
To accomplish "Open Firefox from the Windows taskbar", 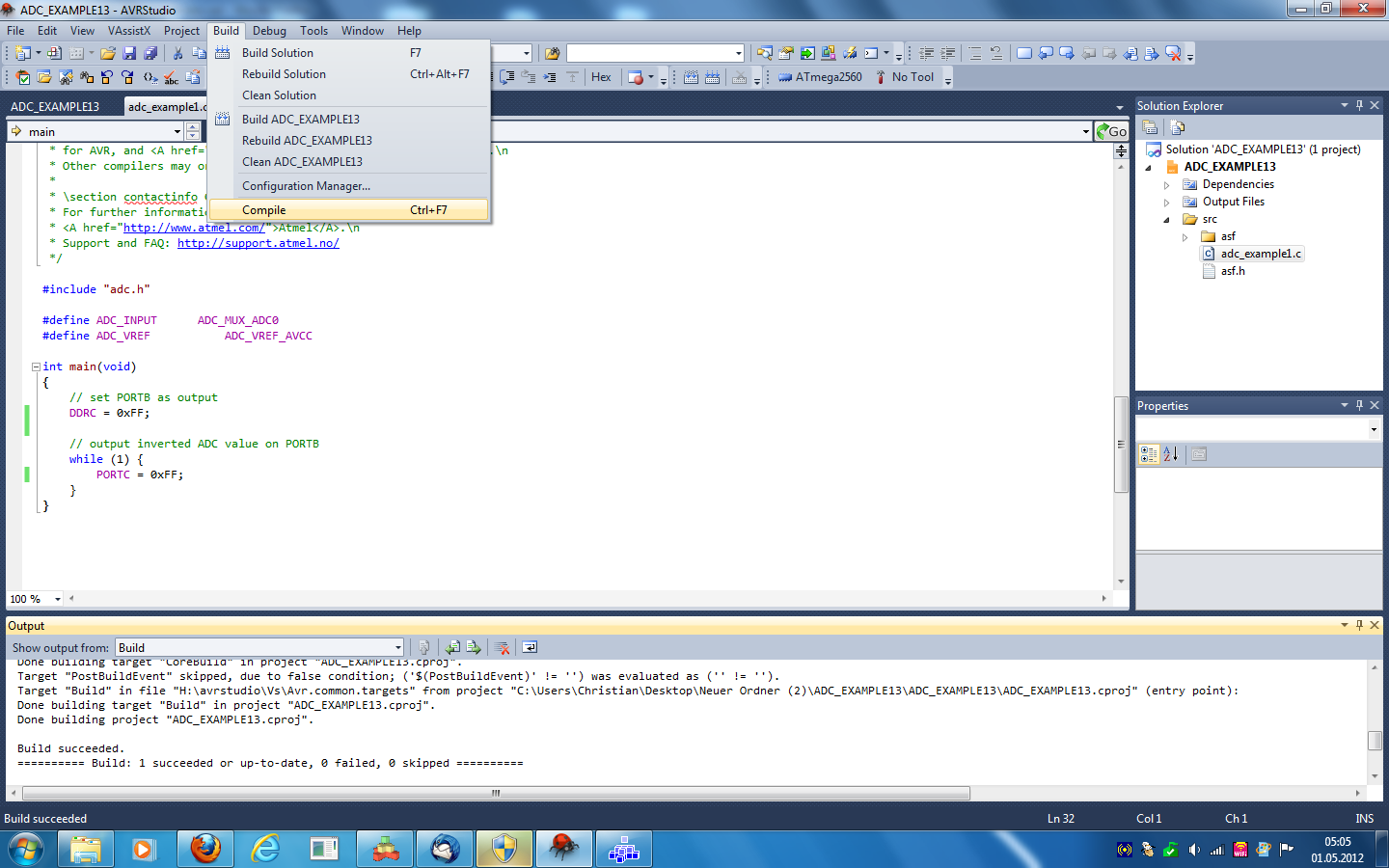I will [x=204, y=850].
